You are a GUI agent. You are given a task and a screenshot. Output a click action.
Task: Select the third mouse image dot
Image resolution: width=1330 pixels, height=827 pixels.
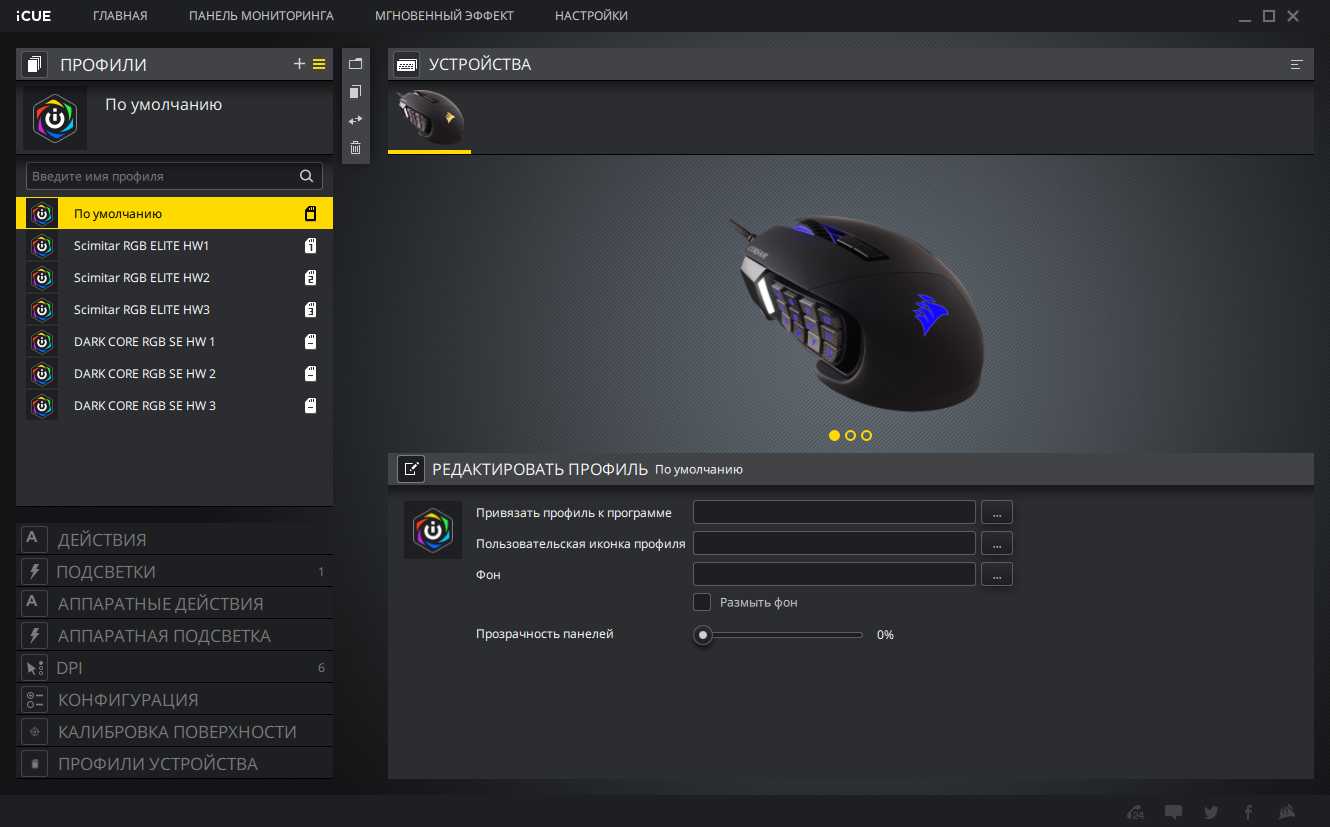[x=866, y=435]
